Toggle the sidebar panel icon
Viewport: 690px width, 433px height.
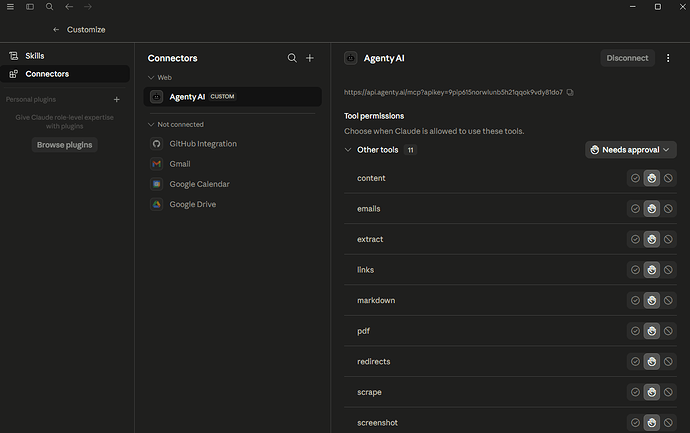[x=30, y=7]
